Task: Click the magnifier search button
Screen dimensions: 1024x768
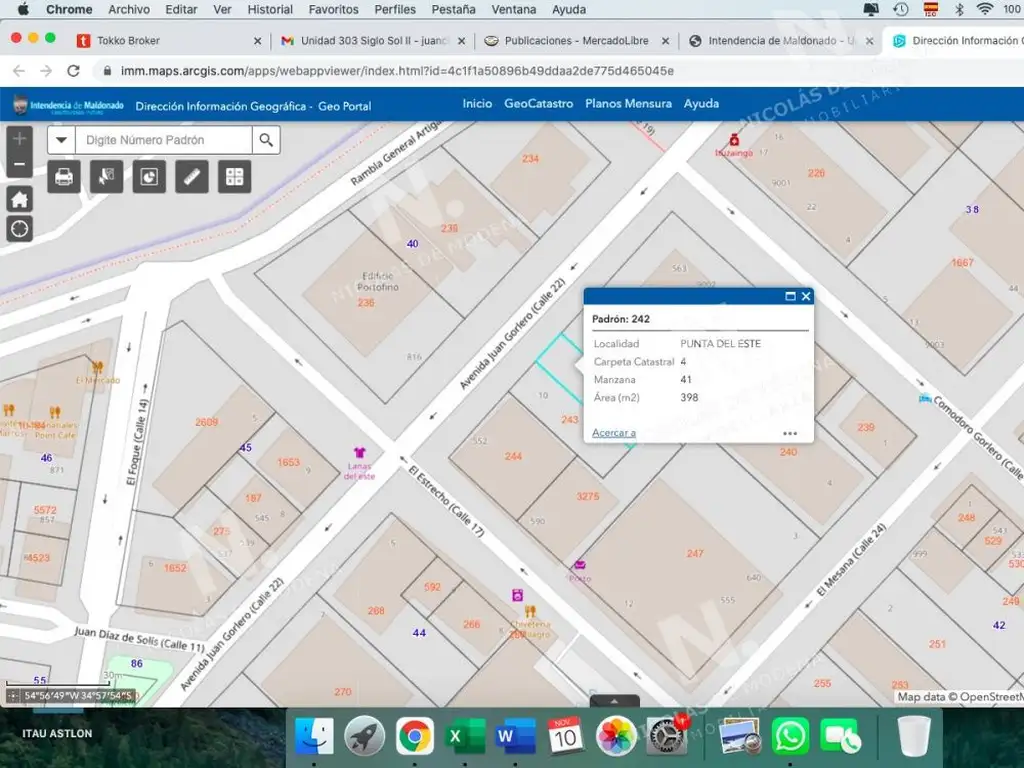Action: (x=265, y=140)
